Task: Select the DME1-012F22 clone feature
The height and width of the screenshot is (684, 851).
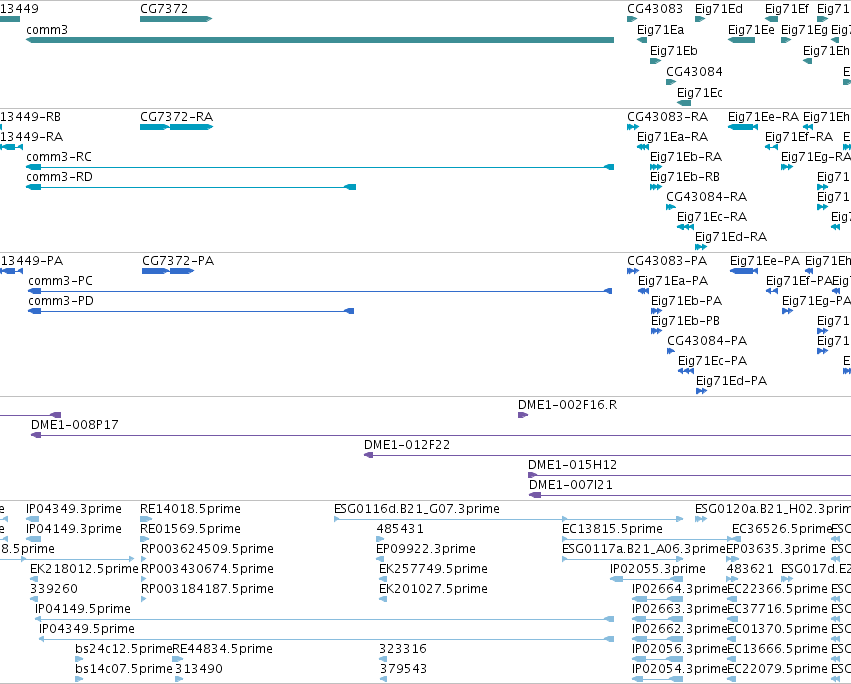Action: pyautogui.click(x=607, y=455)
